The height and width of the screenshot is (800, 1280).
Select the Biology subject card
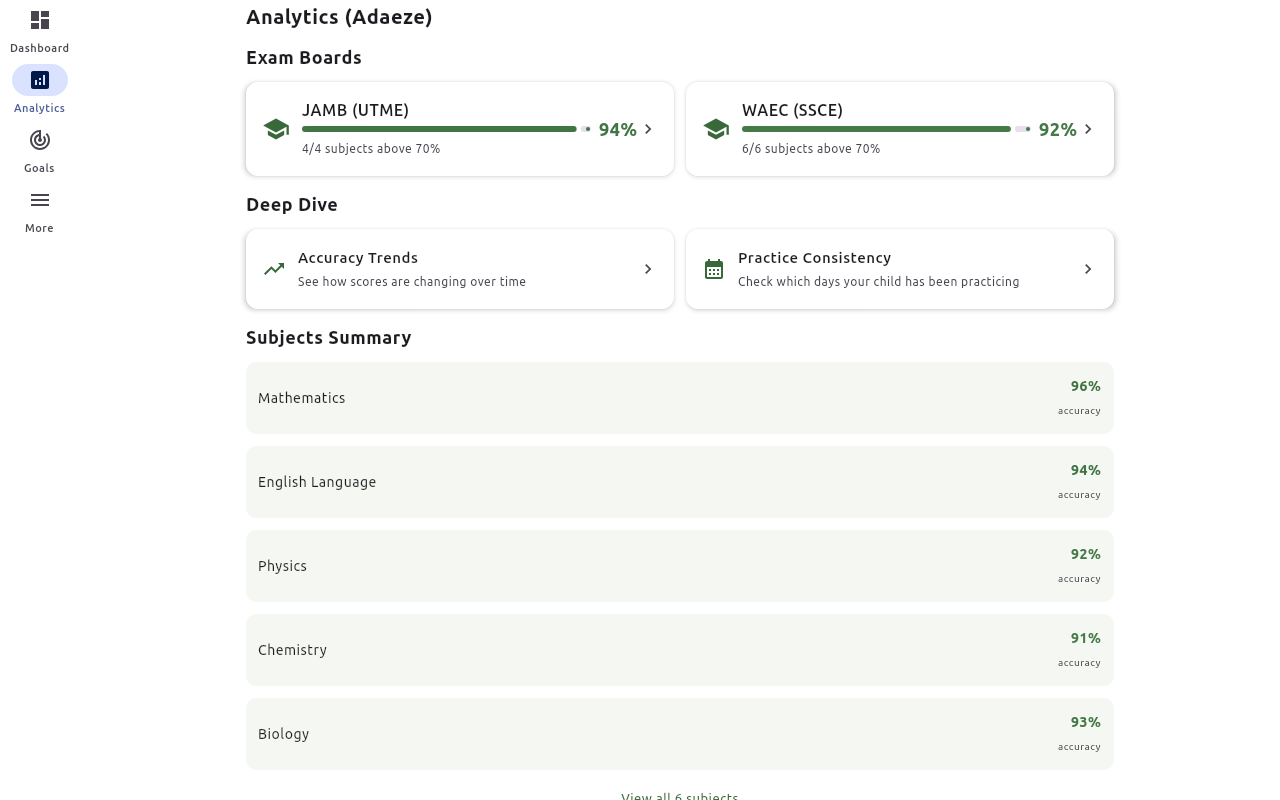[680, 733]
